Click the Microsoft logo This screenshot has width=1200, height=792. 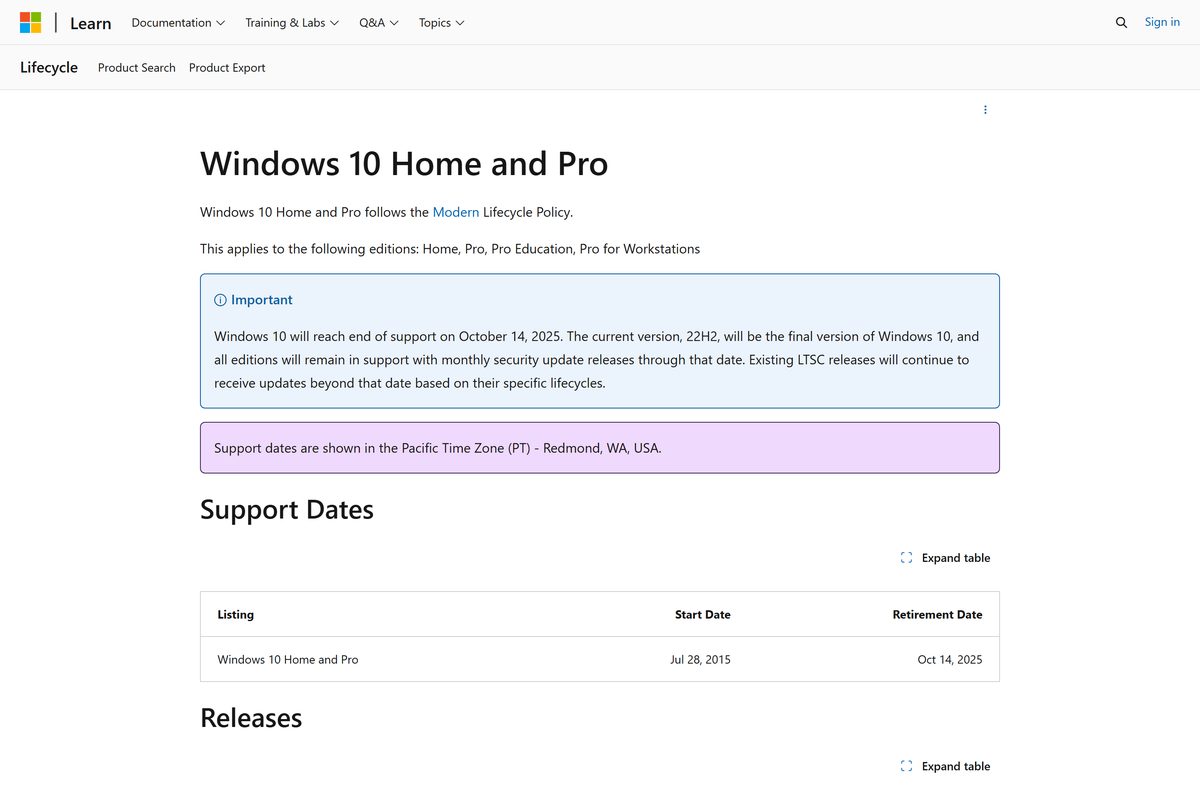pyautogui.click(x=31, y=22)
